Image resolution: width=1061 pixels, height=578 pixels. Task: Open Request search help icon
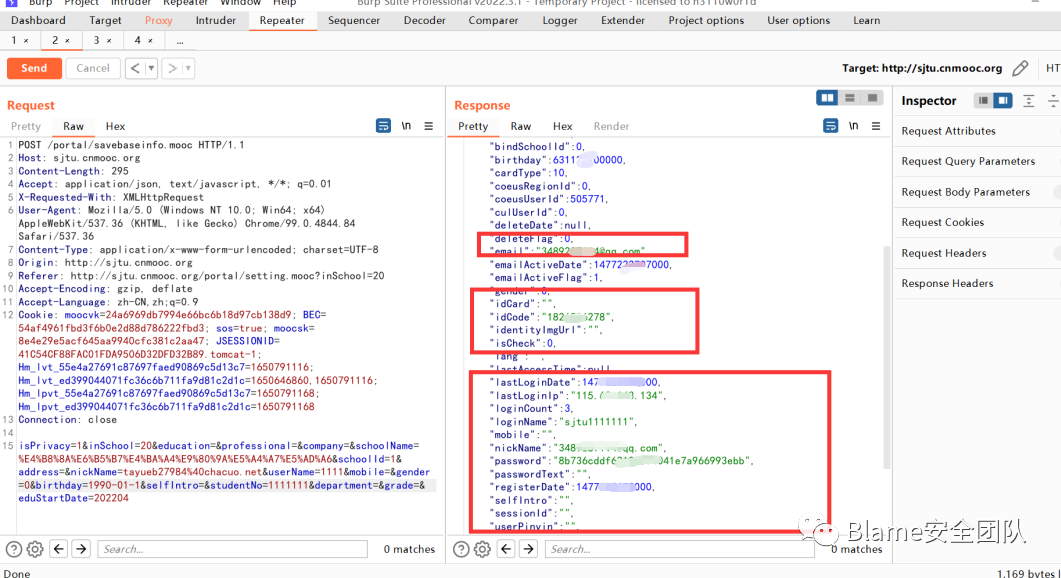(x=14, y=549)
